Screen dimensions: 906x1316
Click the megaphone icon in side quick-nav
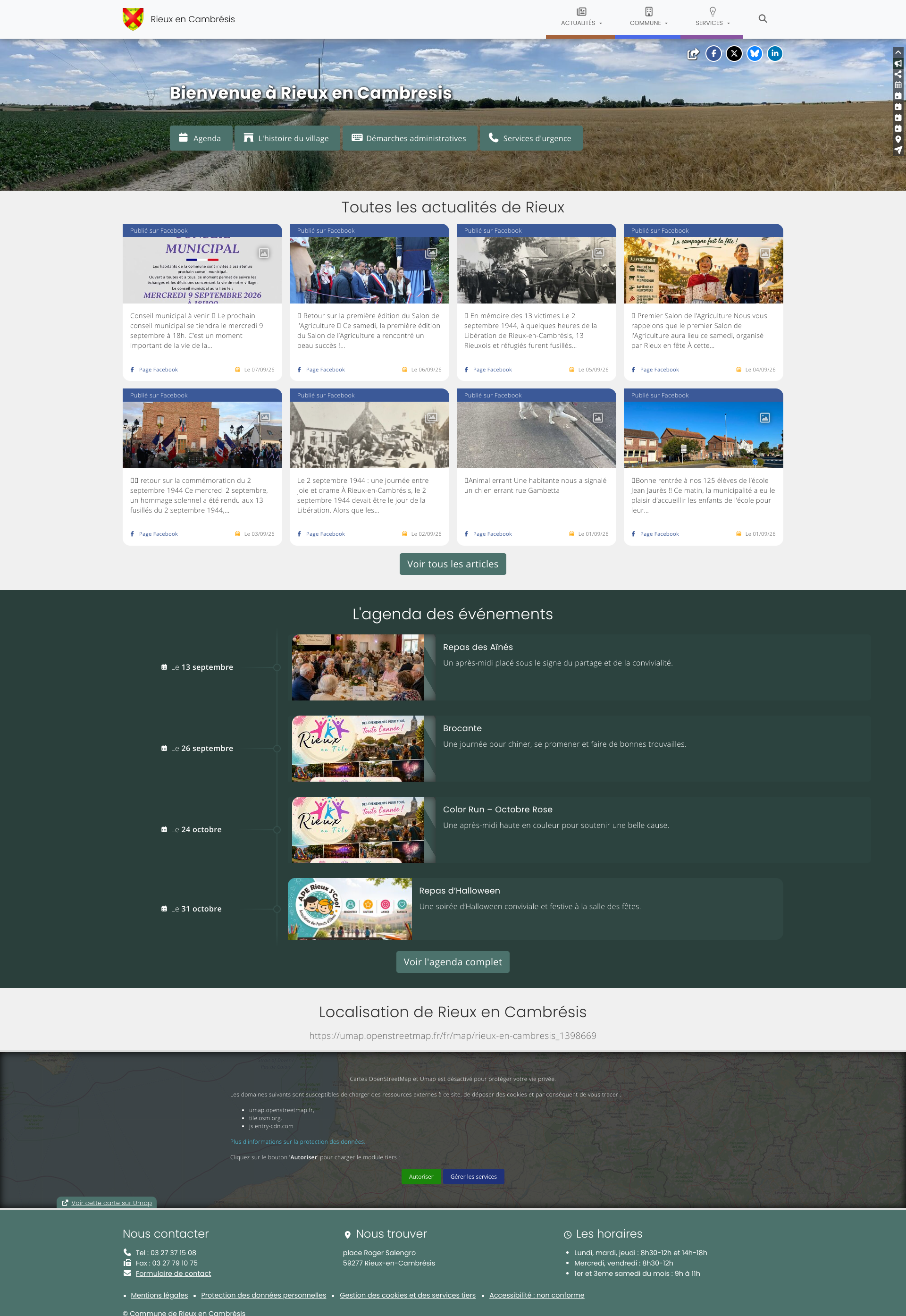pos(898,64)
